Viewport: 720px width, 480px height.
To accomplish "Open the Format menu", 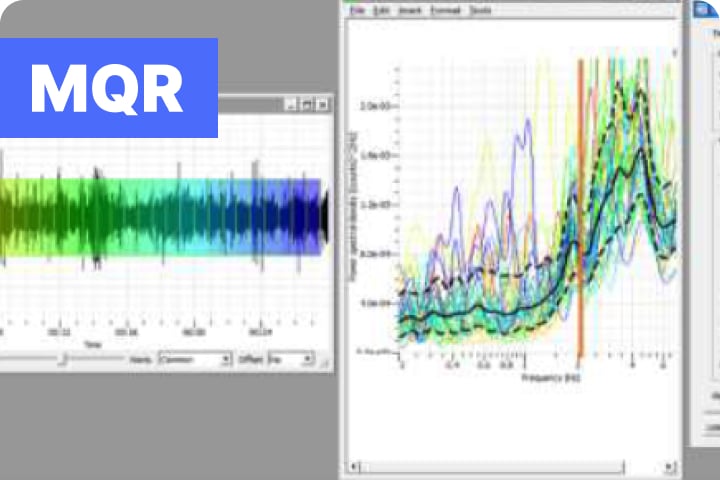I will click(x=445, y=10).
